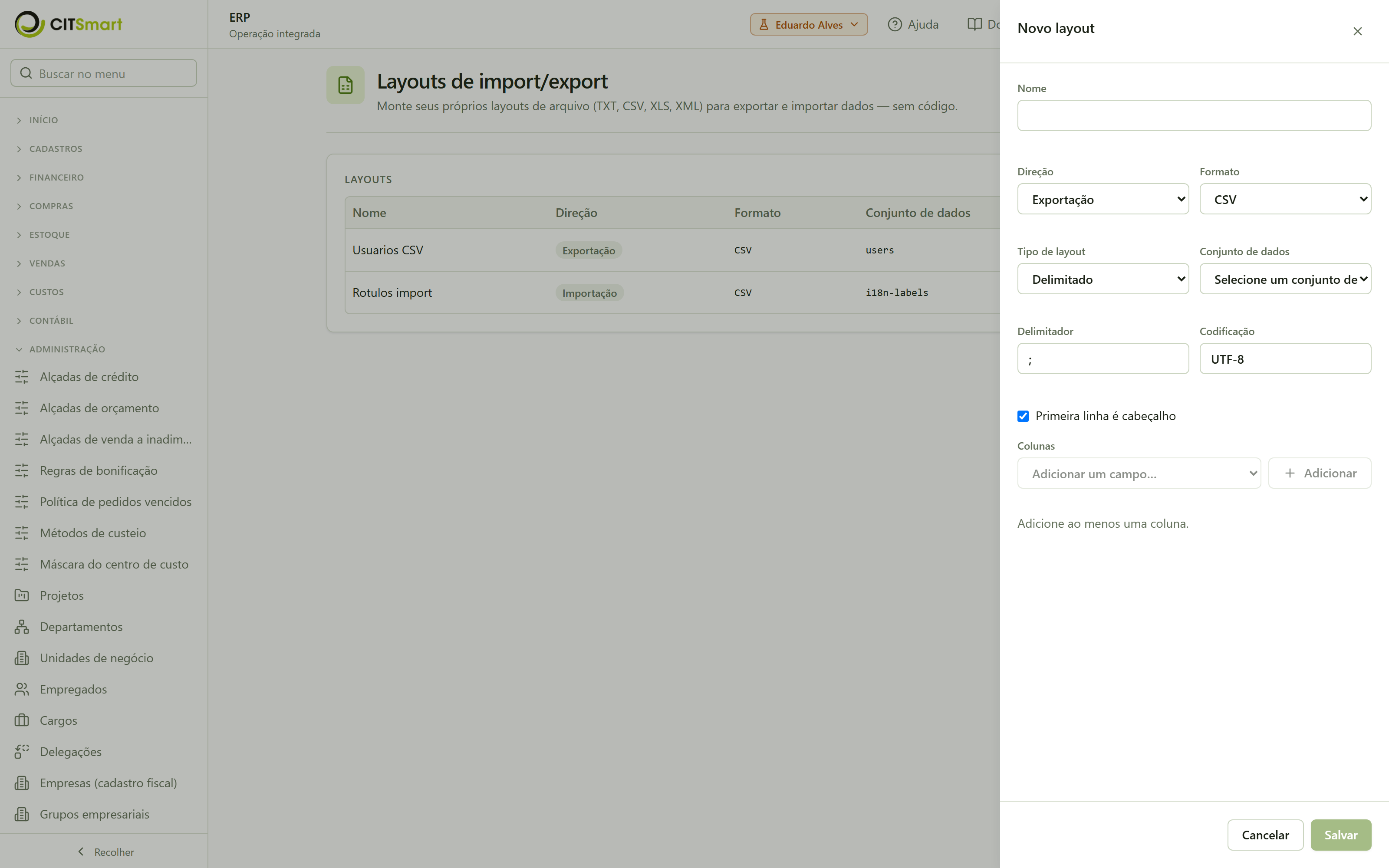This screenshot has height=868, width=1389.
Task: Open the Direção dropdown
Action: [x=1103, y=199]
